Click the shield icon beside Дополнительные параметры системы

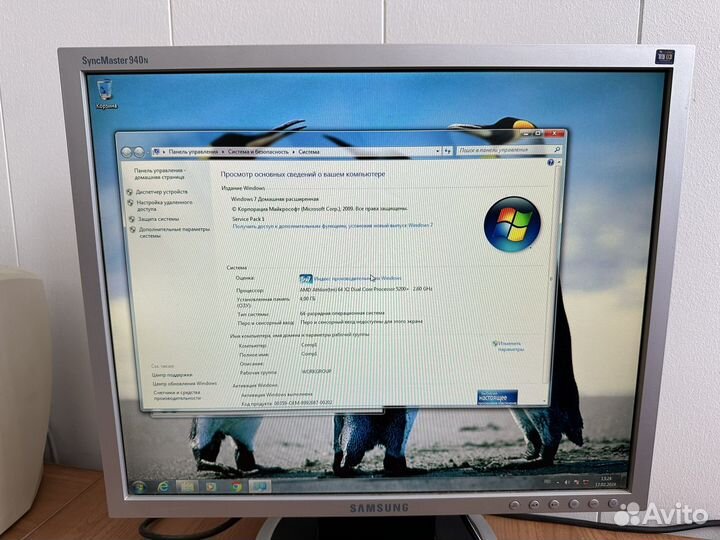tap(133, 230)
